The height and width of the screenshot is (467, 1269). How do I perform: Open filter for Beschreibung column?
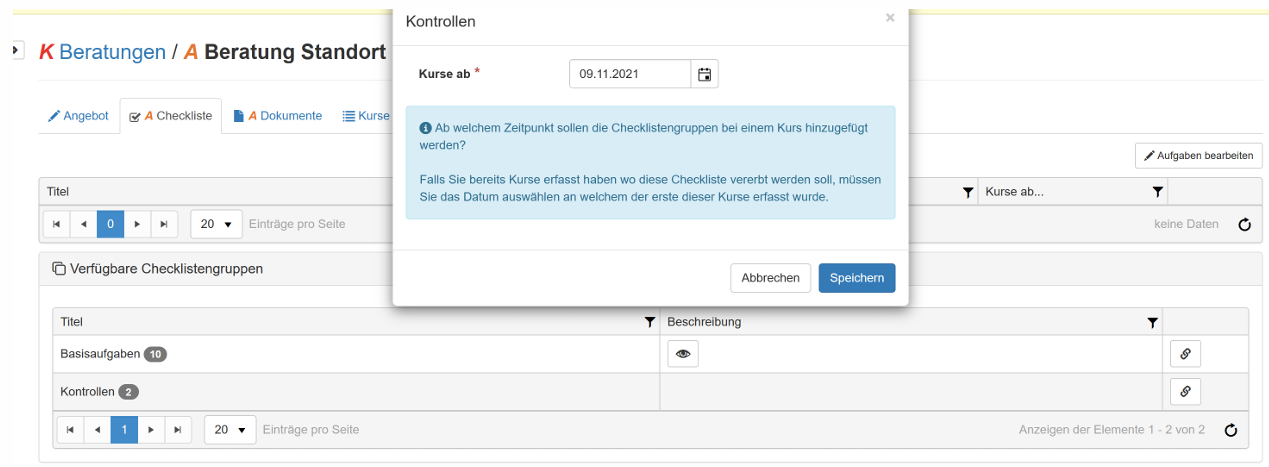tap(1152, 322)
